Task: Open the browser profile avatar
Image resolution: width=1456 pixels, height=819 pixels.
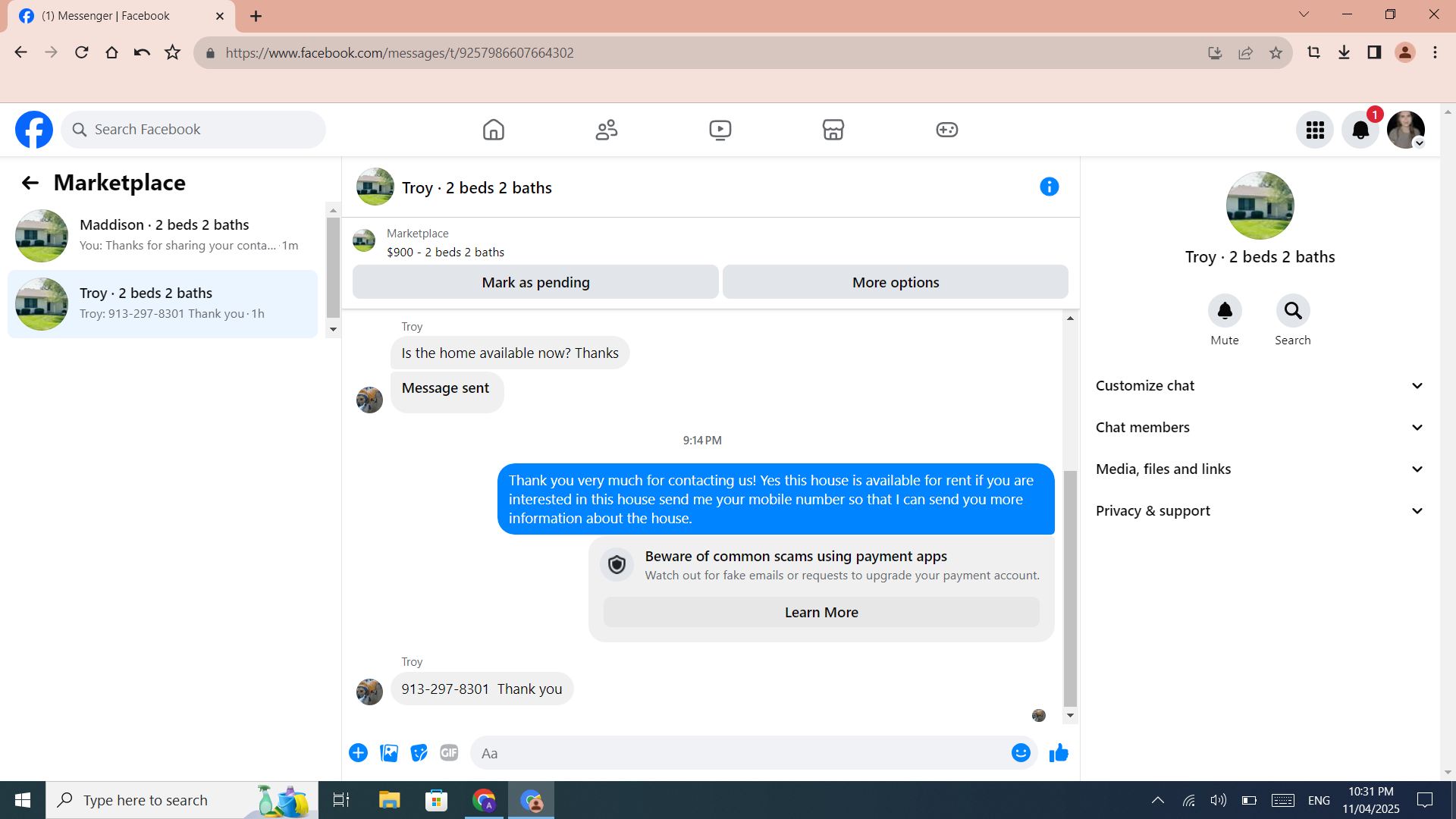Action: pyautogui.click(x=1404, y=52)
